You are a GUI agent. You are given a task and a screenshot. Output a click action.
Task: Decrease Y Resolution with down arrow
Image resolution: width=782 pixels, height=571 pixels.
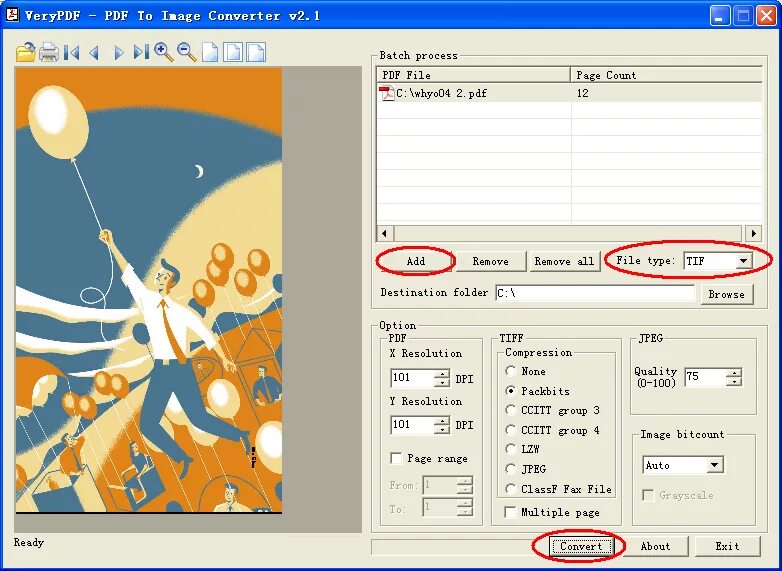tap(441, 429)
